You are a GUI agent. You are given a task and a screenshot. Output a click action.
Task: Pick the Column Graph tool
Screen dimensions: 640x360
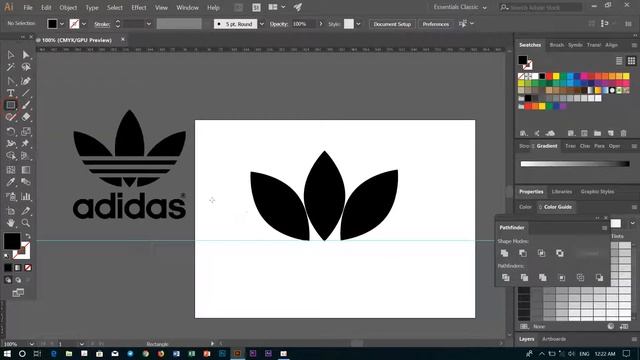pos(26,197)
